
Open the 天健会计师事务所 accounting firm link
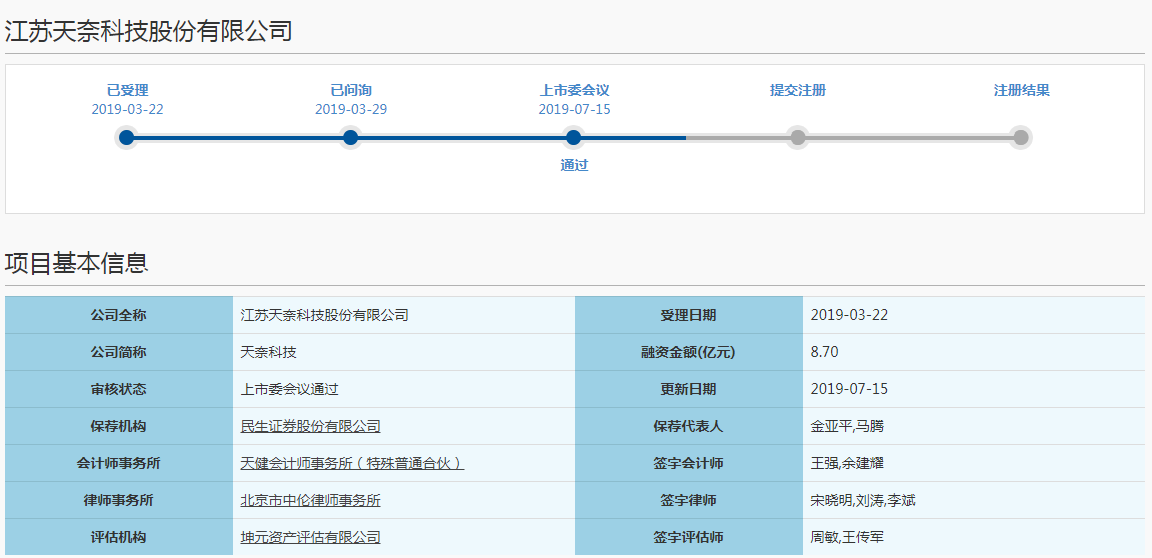coord(352,463)
